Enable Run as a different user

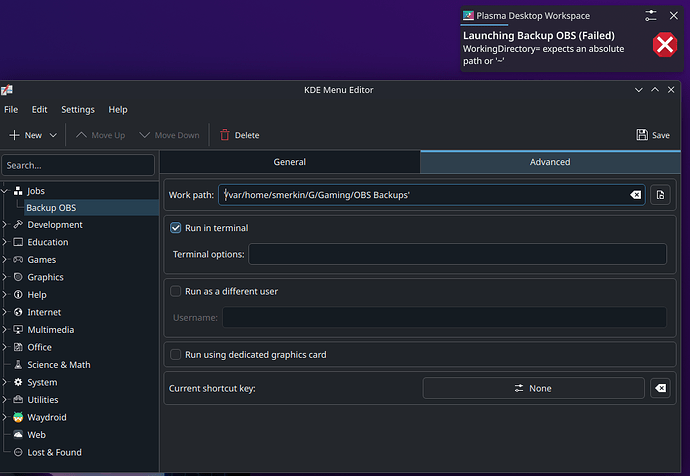coord(176,292)
